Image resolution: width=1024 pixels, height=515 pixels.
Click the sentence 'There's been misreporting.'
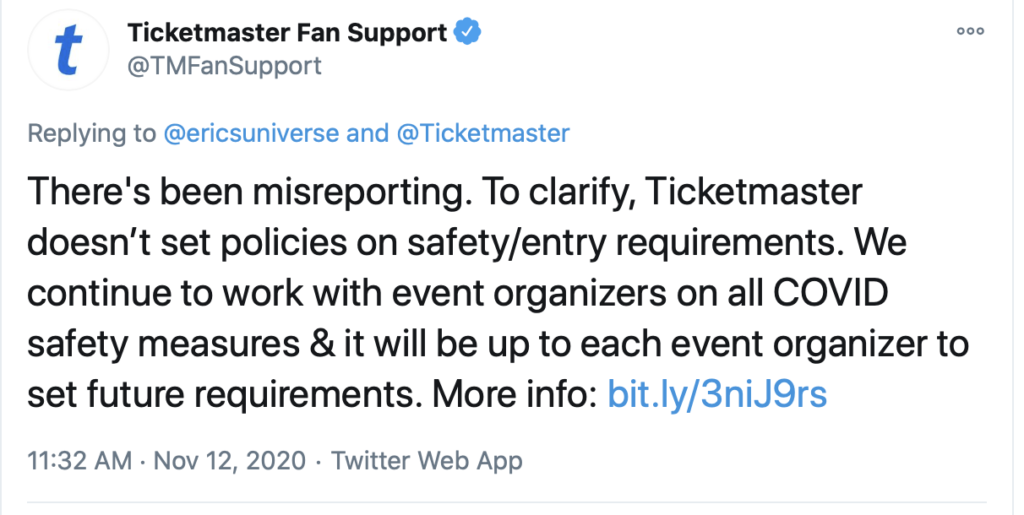click(228, 191)
